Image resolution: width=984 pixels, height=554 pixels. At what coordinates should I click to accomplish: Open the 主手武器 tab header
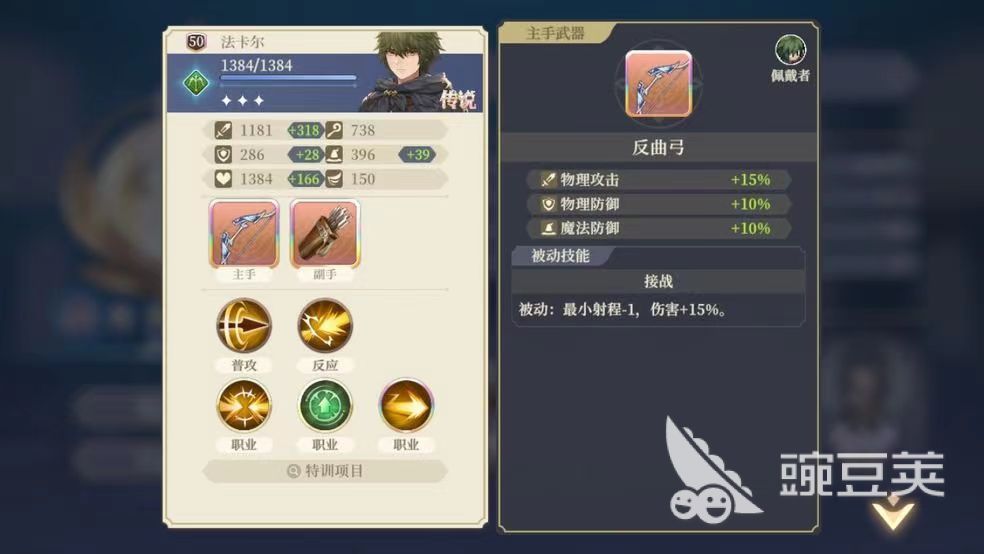tap(555, 33)
